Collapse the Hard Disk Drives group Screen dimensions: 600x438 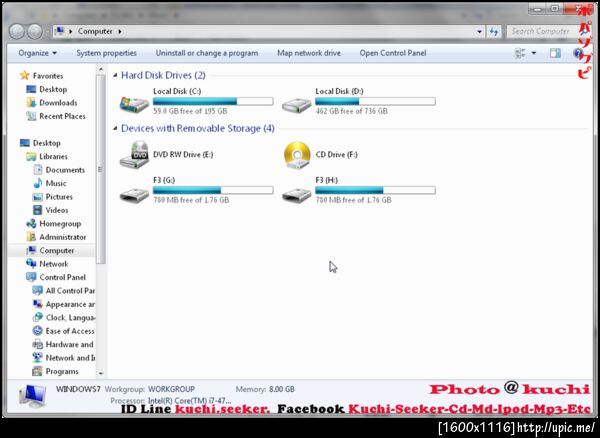coord(115,75)
